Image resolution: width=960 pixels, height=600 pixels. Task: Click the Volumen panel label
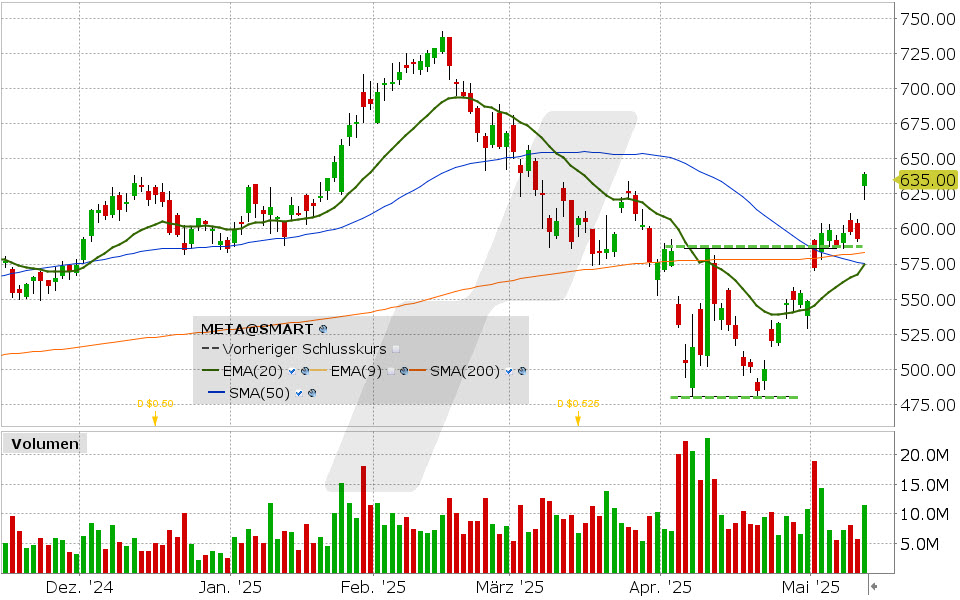coord(45,444)
